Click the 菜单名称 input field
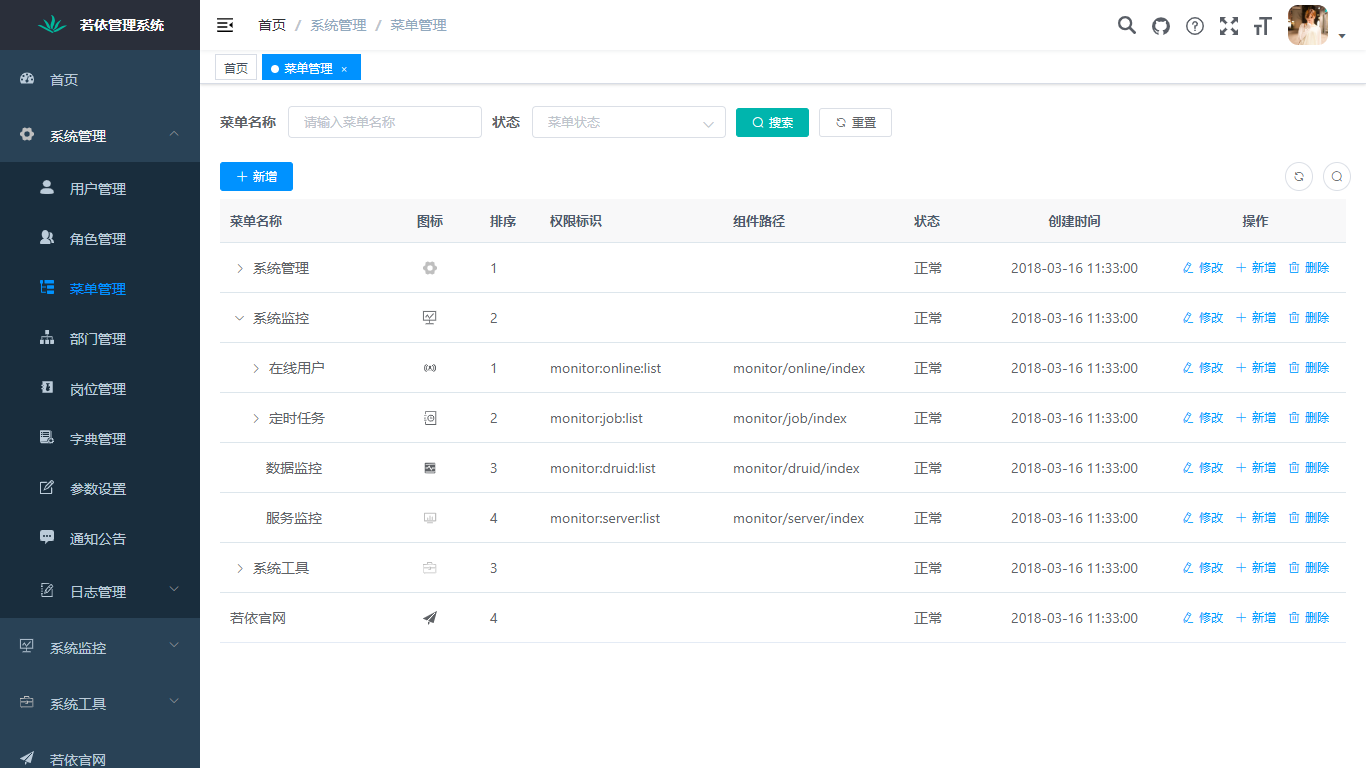 click(x=384, y=121)
